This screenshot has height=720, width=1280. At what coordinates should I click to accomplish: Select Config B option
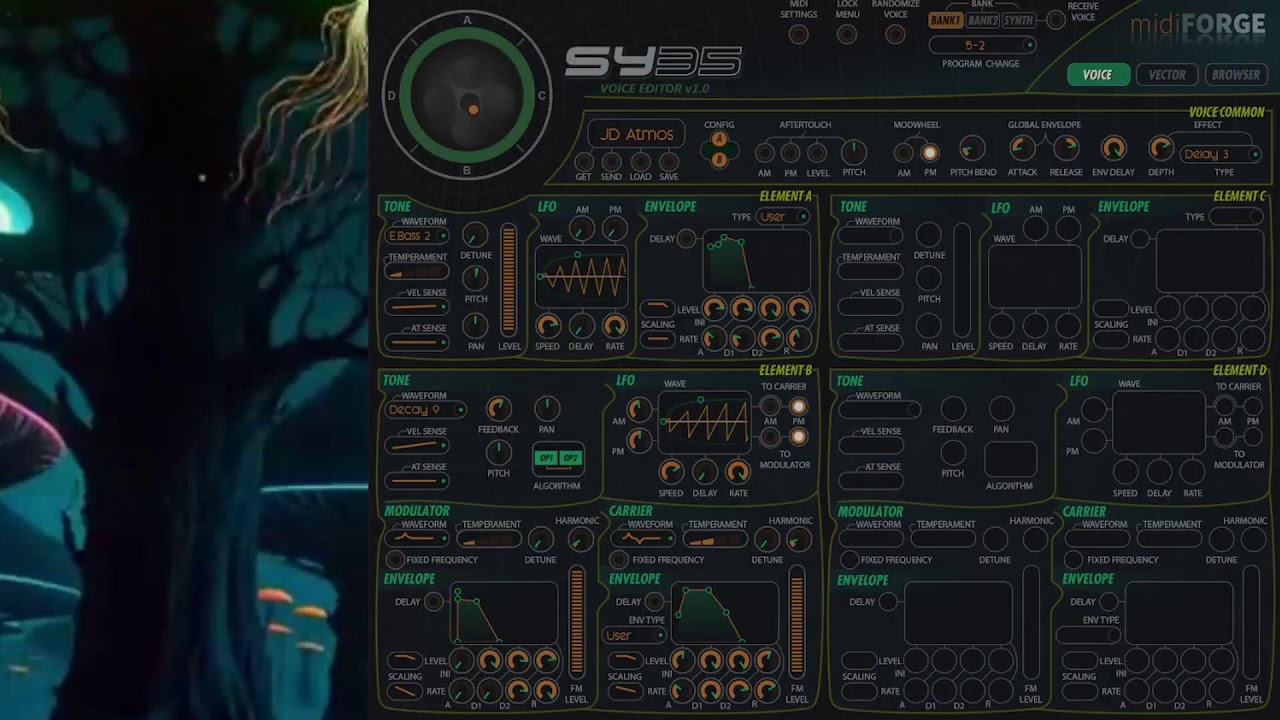[x=718, y=159]
